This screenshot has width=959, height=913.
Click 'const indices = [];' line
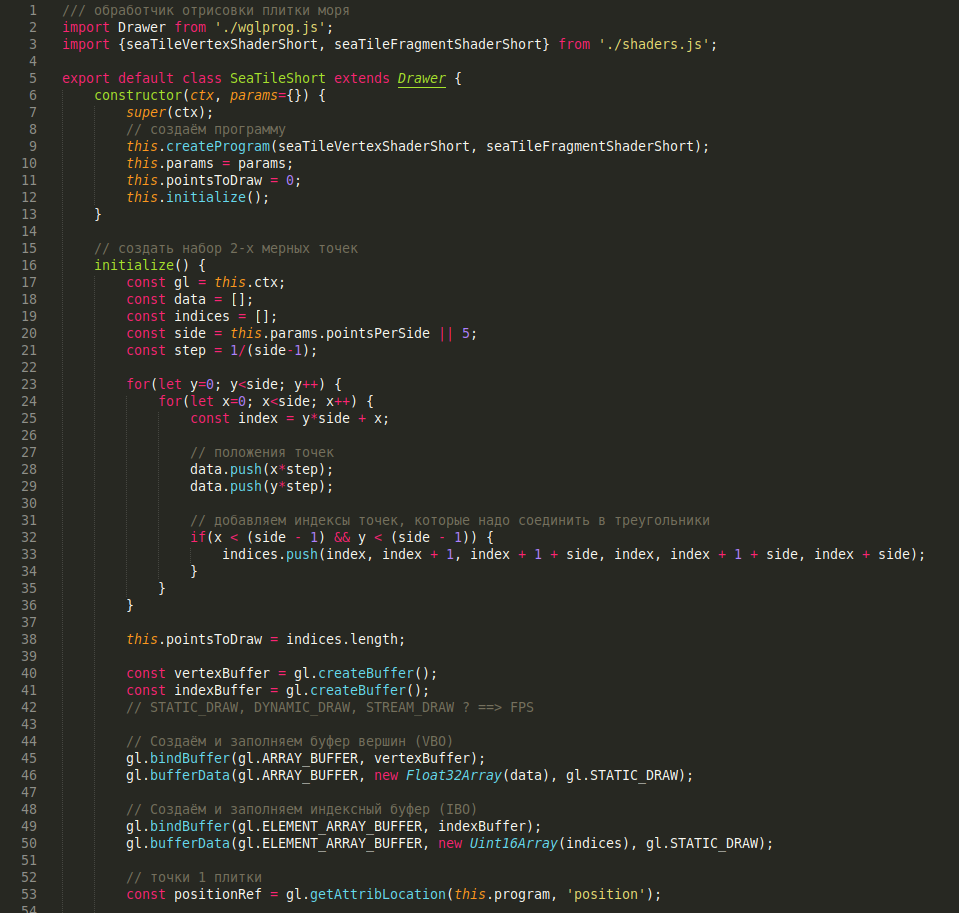202,316
